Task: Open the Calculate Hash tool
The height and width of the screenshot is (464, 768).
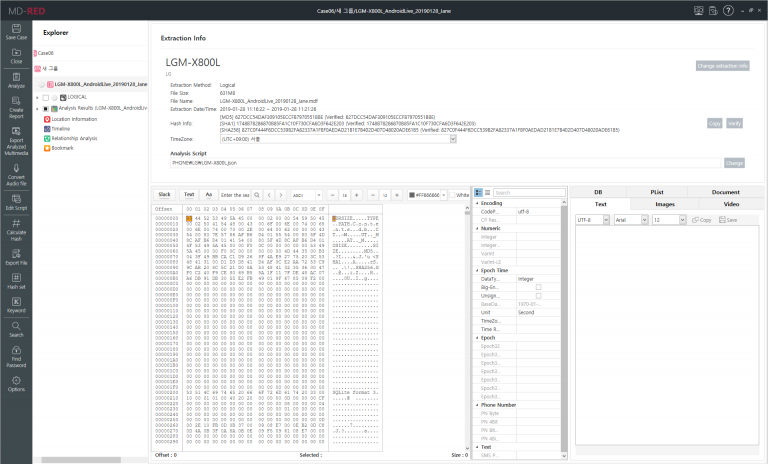Action: (x=16, y=230)
